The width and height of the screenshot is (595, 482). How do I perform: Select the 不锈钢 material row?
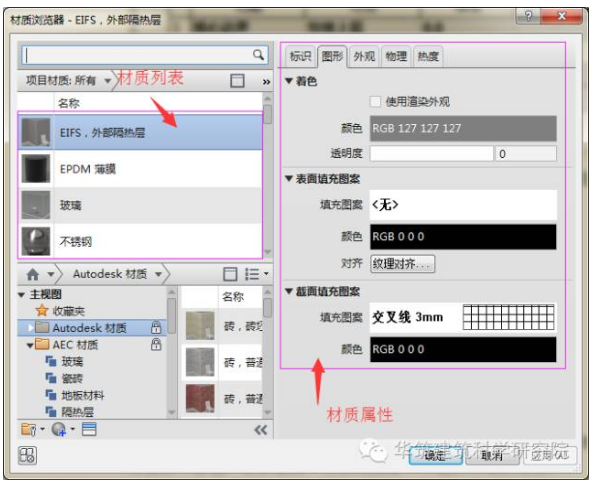click(x=140, y=241)
